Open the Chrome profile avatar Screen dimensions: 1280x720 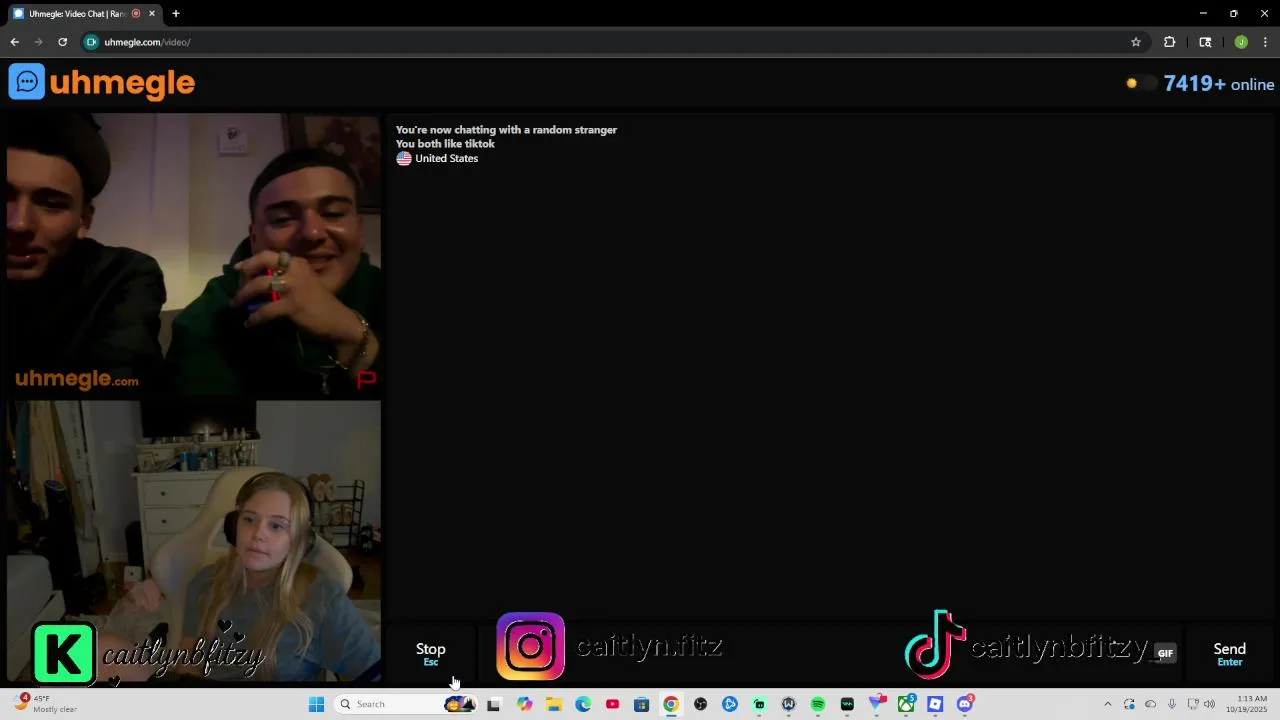pos(1241,42)
